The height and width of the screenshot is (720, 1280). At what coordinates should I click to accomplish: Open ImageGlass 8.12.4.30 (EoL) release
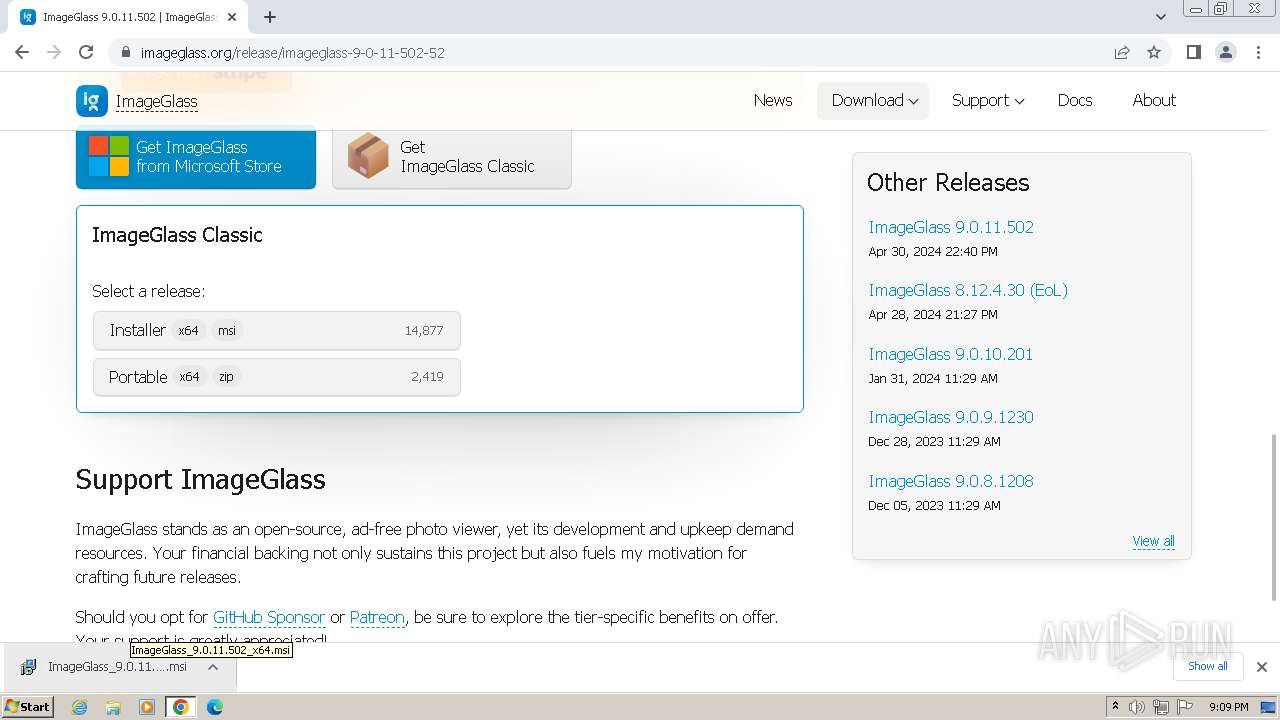[x=968, y=290]
